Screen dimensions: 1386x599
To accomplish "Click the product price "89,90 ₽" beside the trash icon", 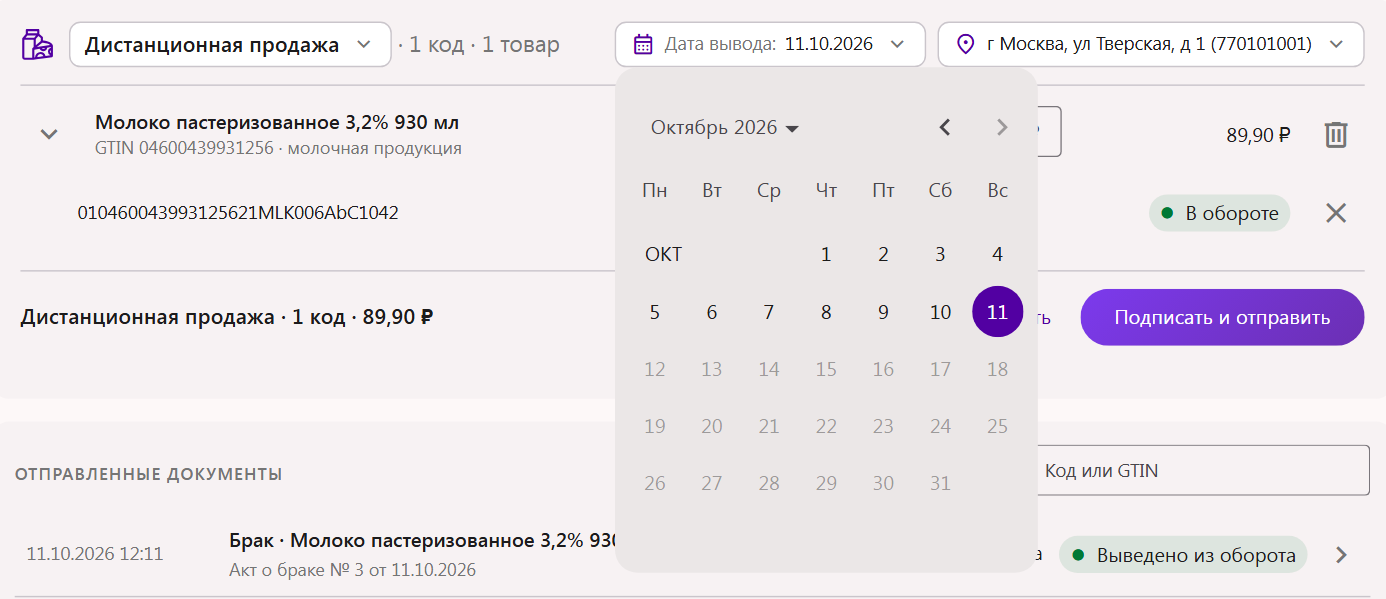I will (x=1258, y=135).
